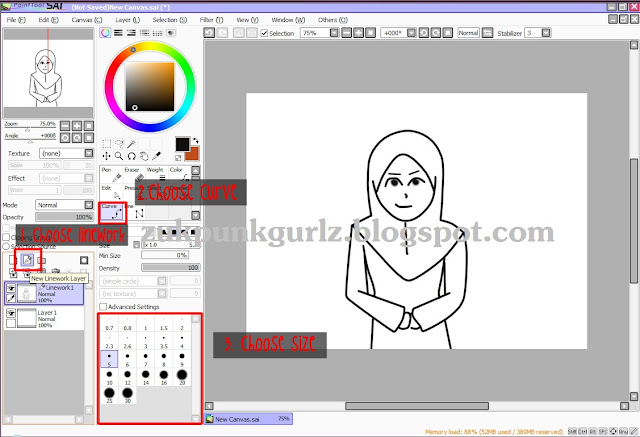Viewport: 640px width, 437px height.
Task: Adjust the brush Density slider
Action: coord(171,268)
